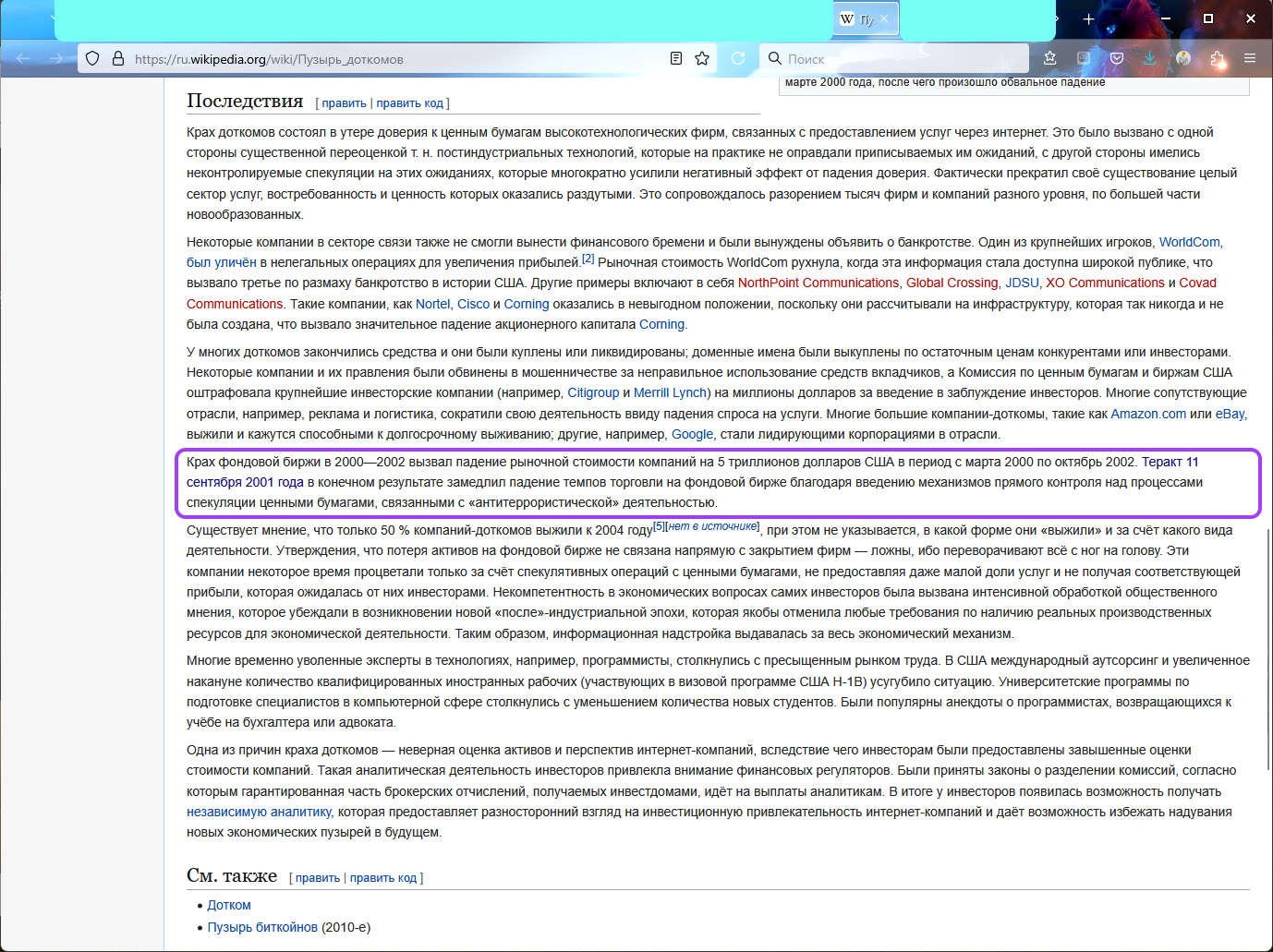This screenshot has height=952, width=1273.
Task: Open the Merrill Lynch article link
Action: (671, 392)
